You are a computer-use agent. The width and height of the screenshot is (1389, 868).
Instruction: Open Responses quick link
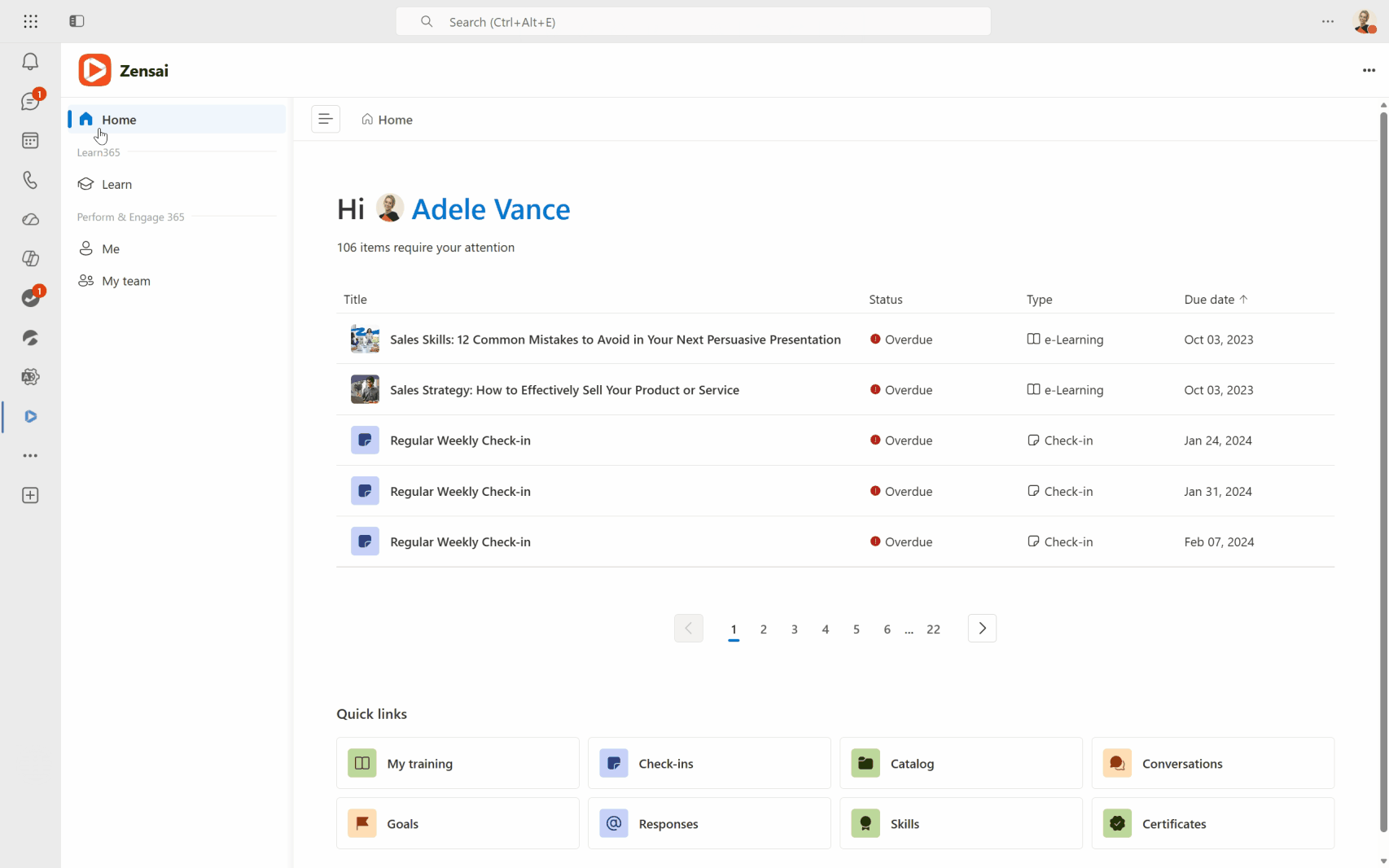click(x=709, y=823)
